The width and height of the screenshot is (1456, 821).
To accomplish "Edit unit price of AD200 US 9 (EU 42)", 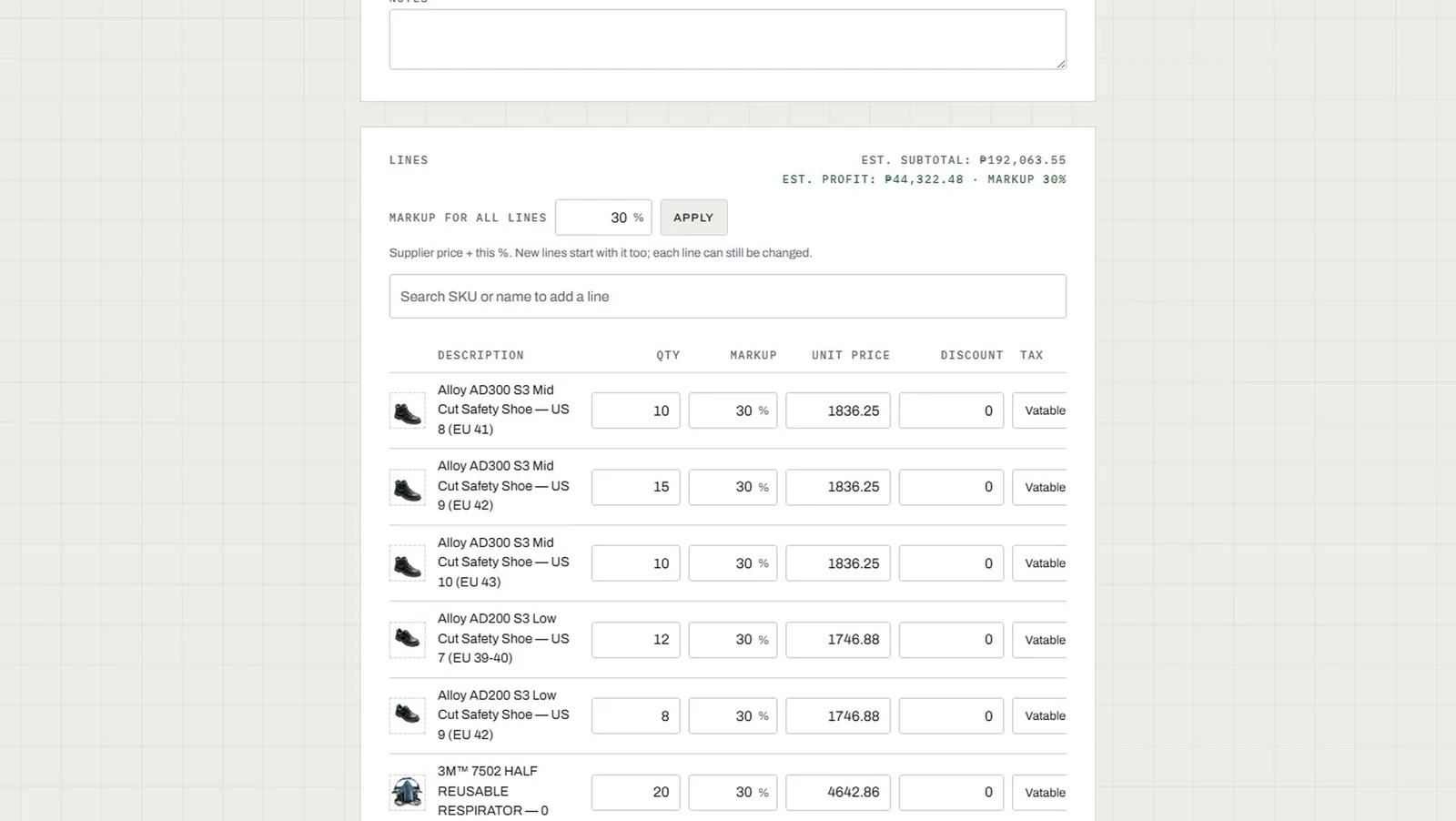I will coord(838,716).
